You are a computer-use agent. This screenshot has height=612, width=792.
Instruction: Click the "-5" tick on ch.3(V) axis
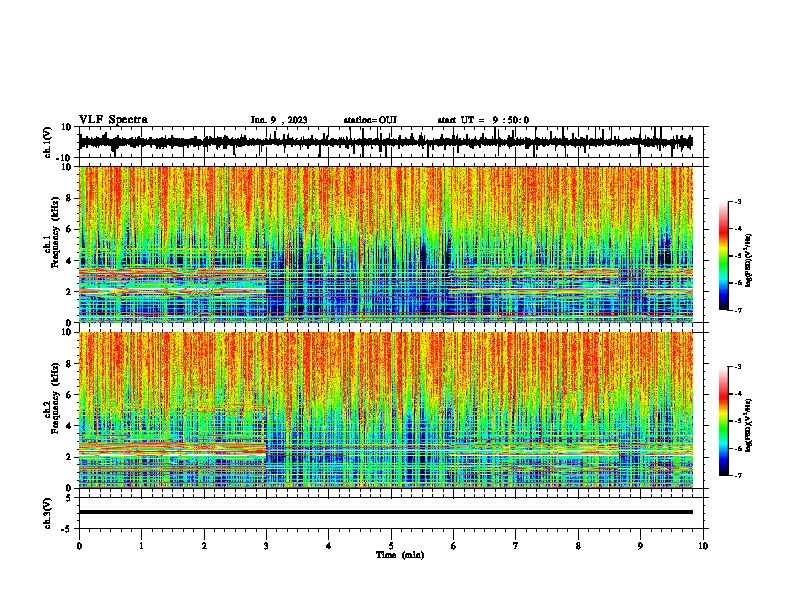point(68,529)
